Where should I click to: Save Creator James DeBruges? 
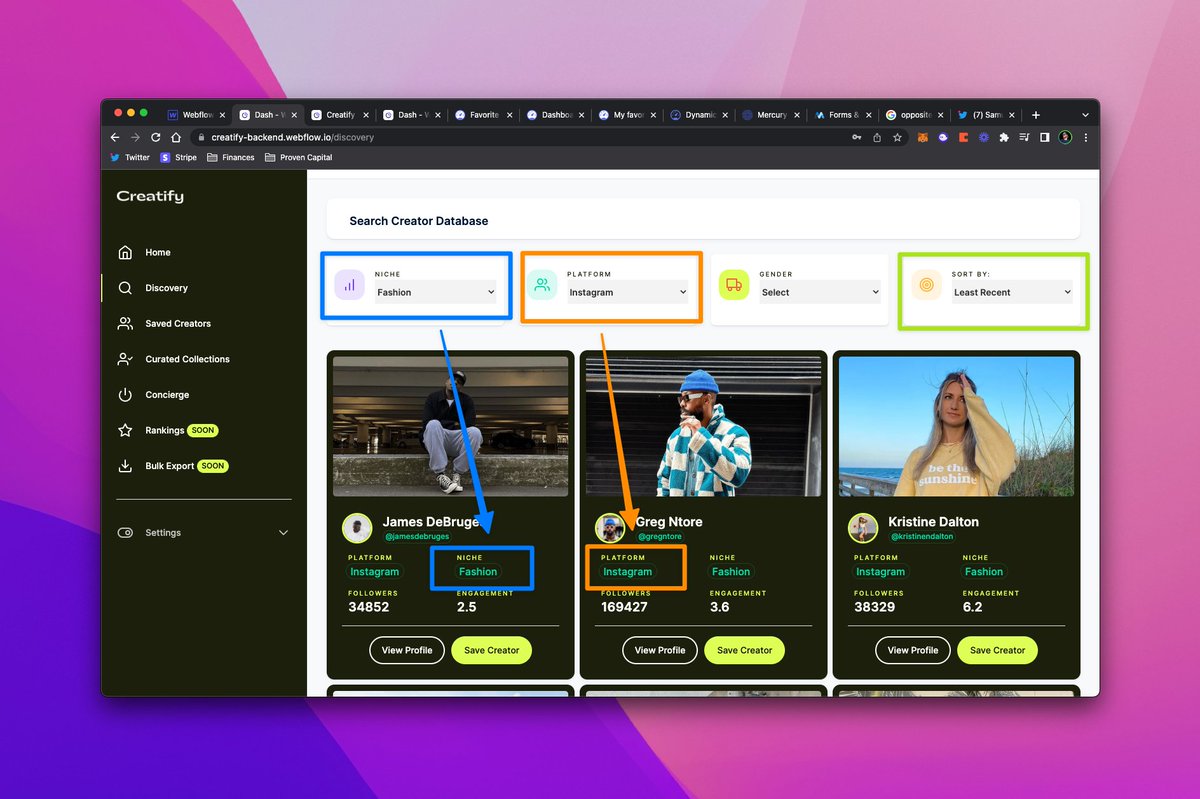tap(491, 650)
